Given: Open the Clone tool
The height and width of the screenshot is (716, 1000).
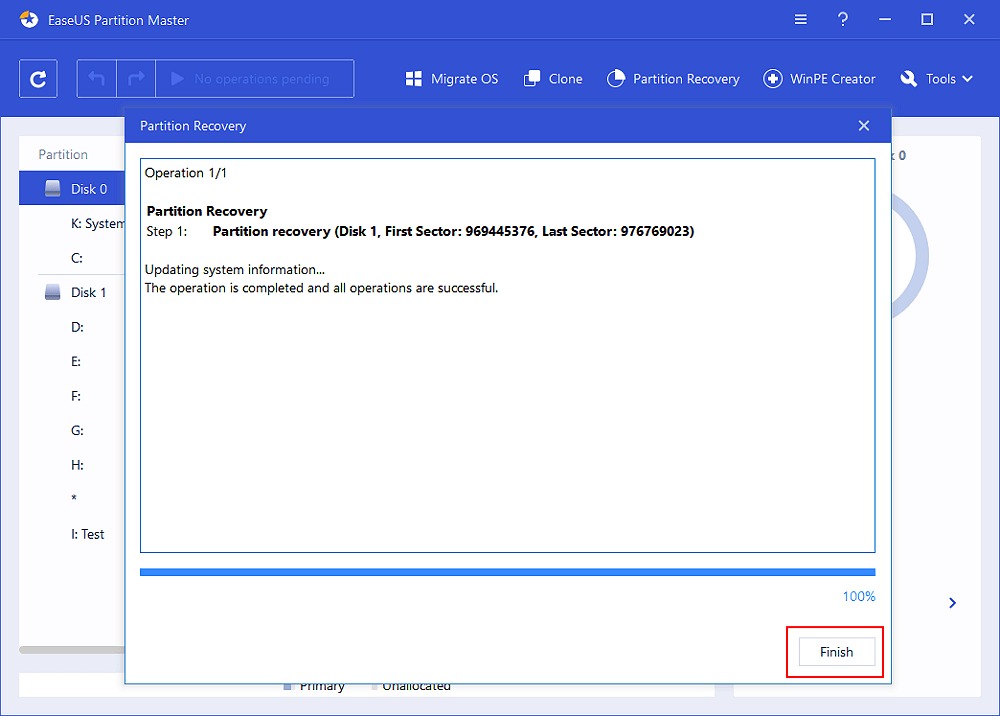Looking at the screenshot, I should 552,79.
